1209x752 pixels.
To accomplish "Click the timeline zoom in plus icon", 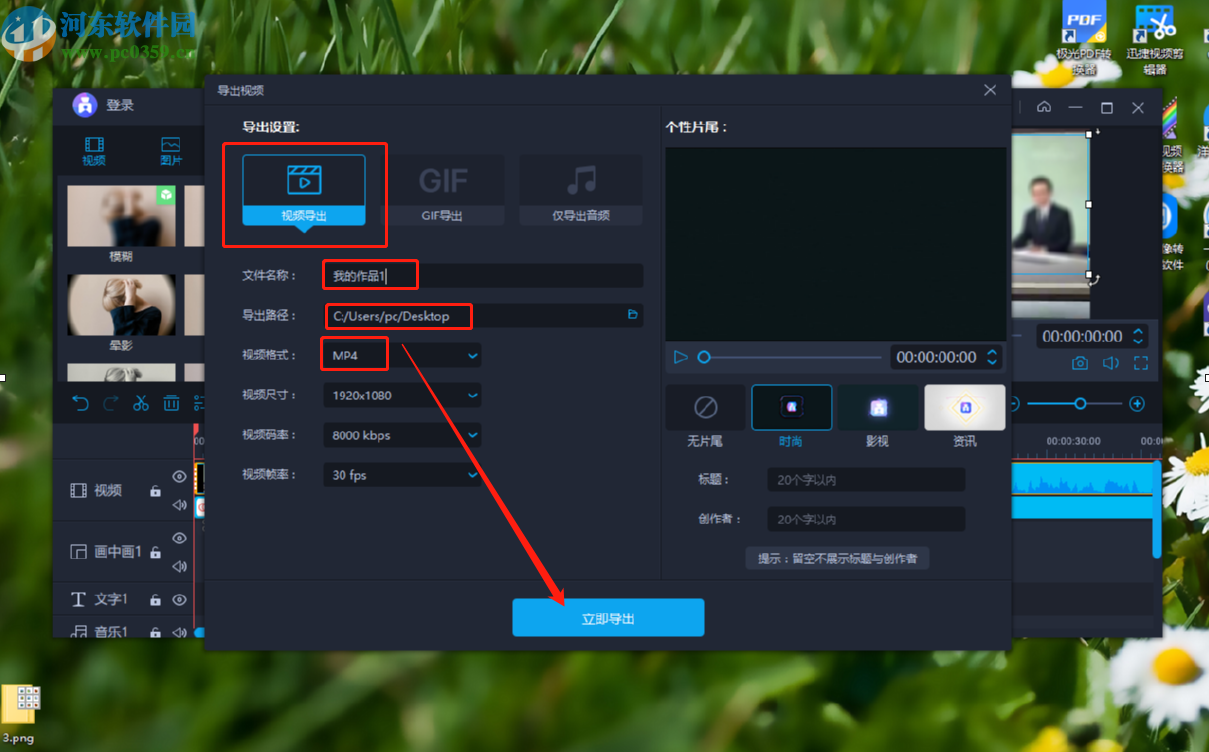I will pyautogui.click(x=1137, y=403).
